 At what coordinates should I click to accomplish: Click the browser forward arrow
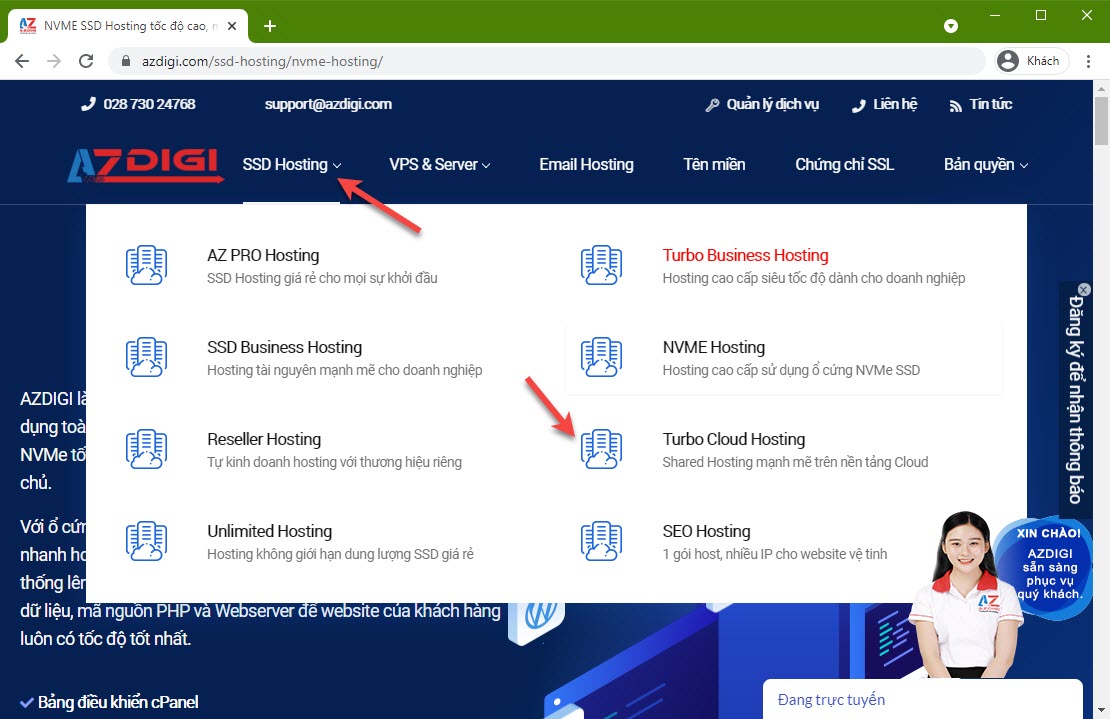(54, 62)
